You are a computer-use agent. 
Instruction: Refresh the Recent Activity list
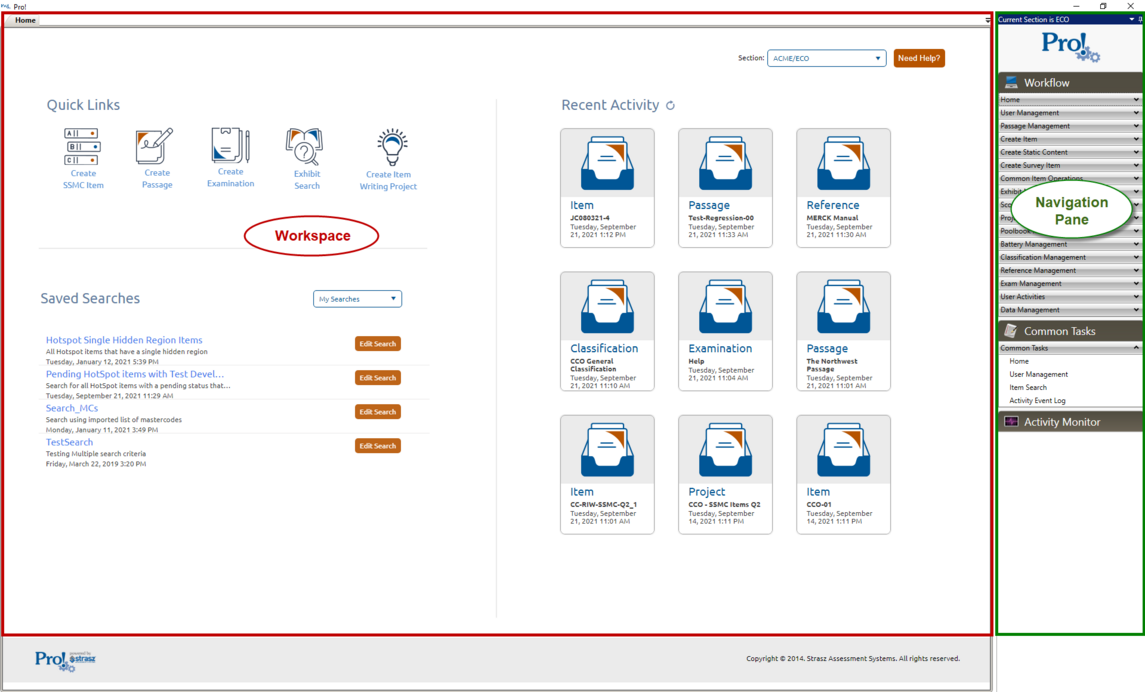(670, 105)
